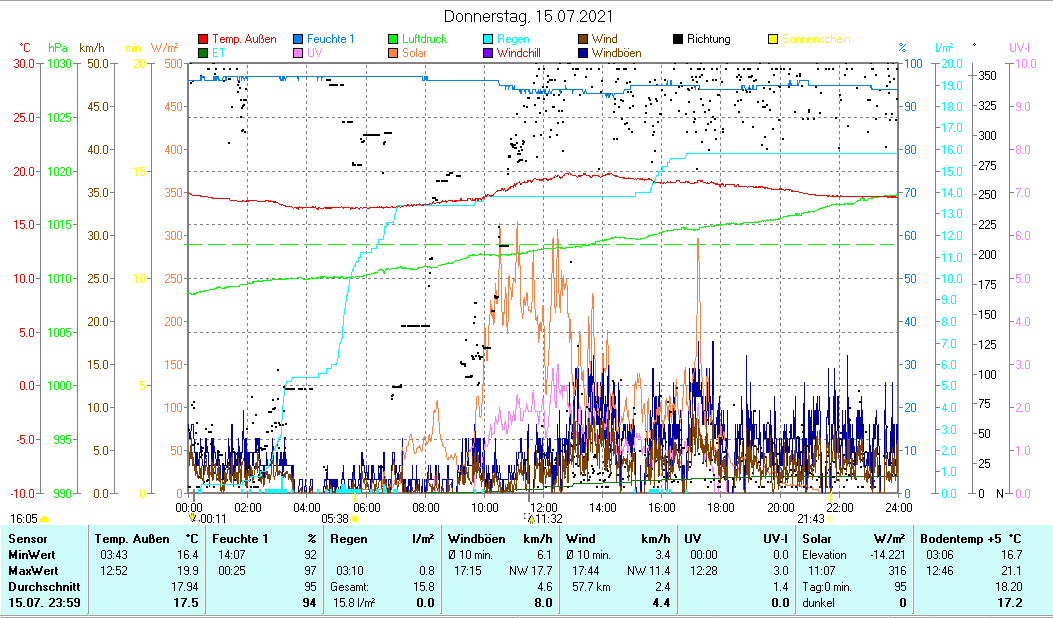This screenshot has width=1053, height=618.
Task: Select the brown Wind legend square
Action: pyautogui.click(x=583, y=39)
